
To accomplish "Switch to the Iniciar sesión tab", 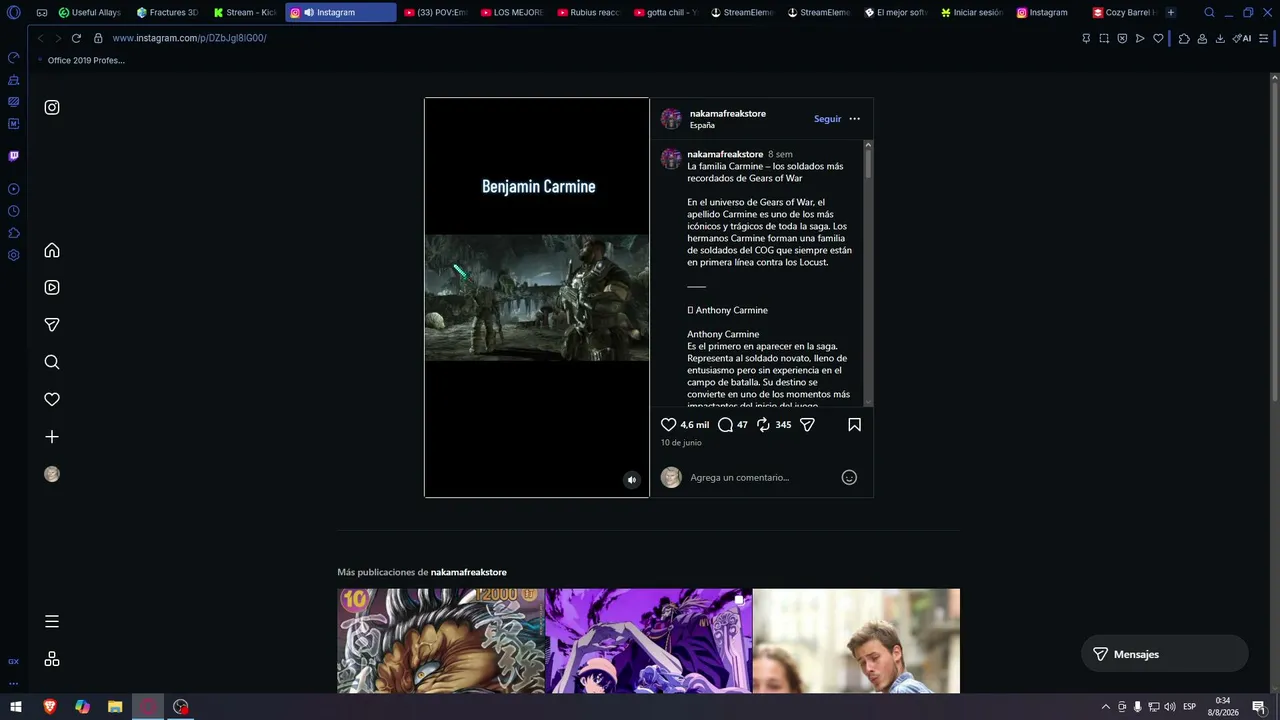I will (972, 13).
